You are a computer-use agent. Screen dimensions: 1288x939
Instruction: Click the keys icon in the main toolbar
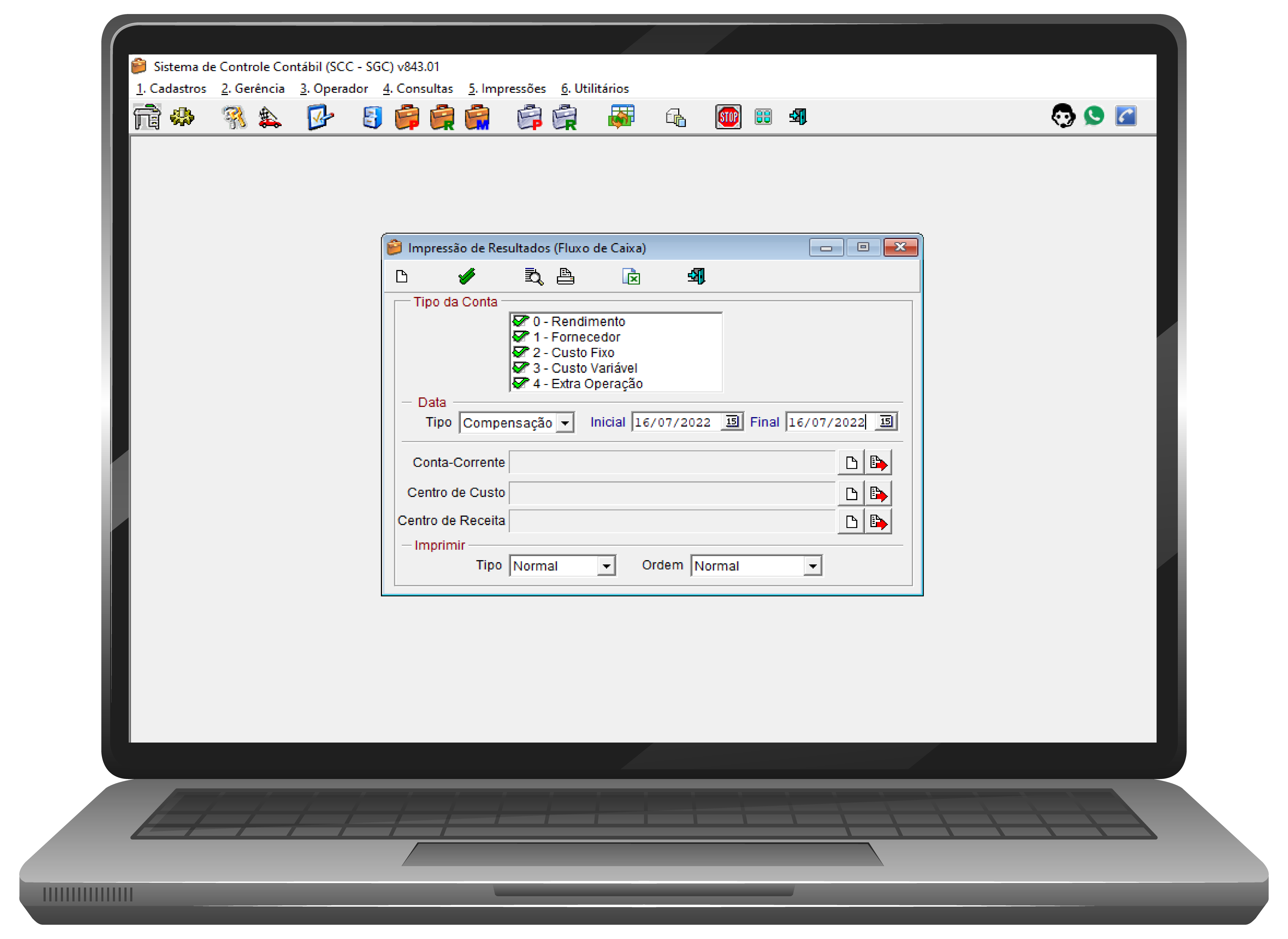(234, 117)
